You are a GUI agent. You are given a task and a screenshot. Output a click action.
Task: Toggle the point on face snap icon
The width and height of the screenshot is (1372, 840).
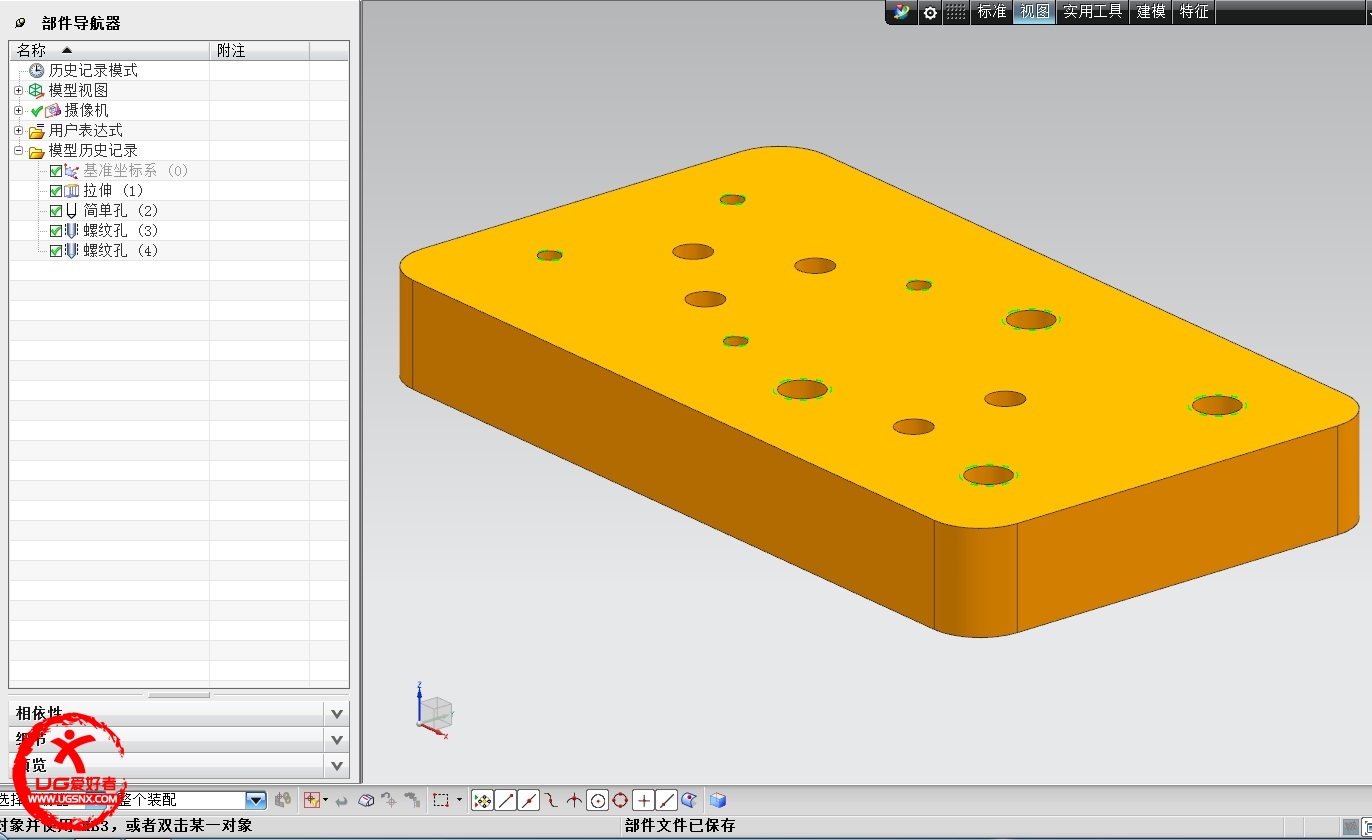coord(688,800)
